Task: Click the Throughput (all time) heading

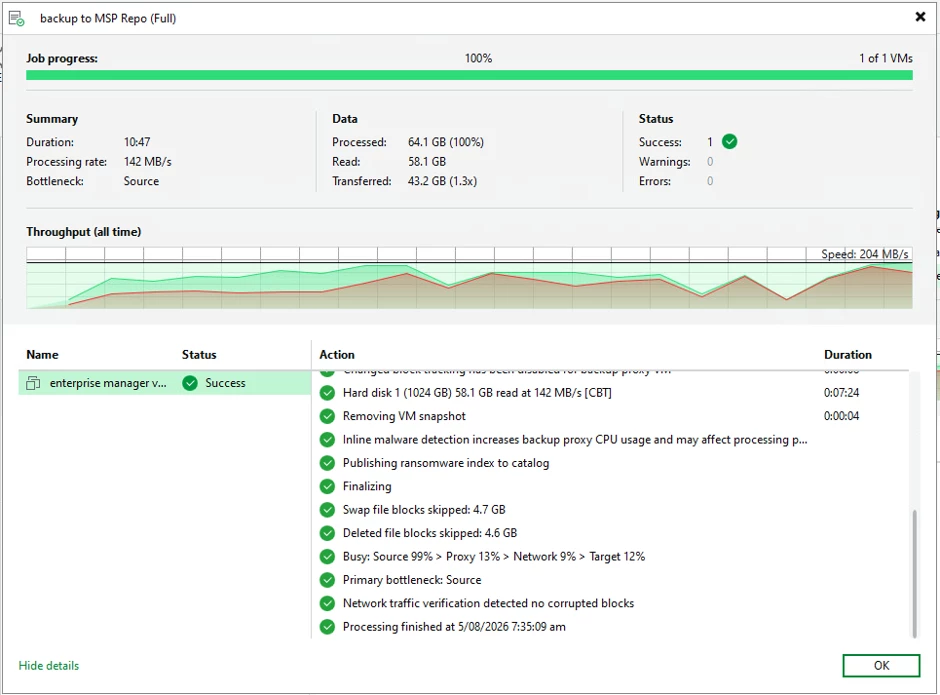Action: [x=83, y=232]
